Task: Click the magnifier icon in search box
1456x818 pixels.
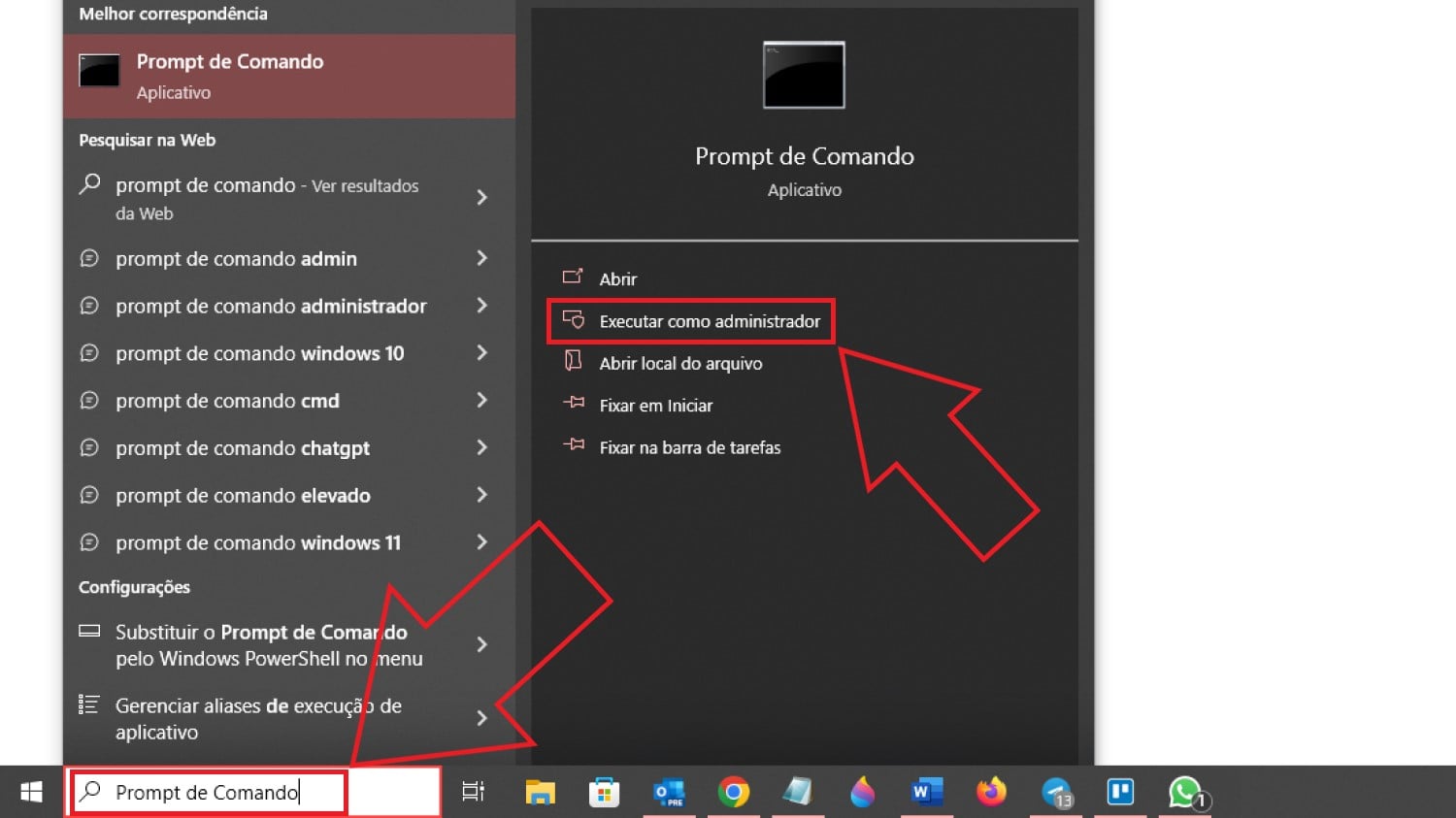Action: pyautogui.click(x=90, y=791)
